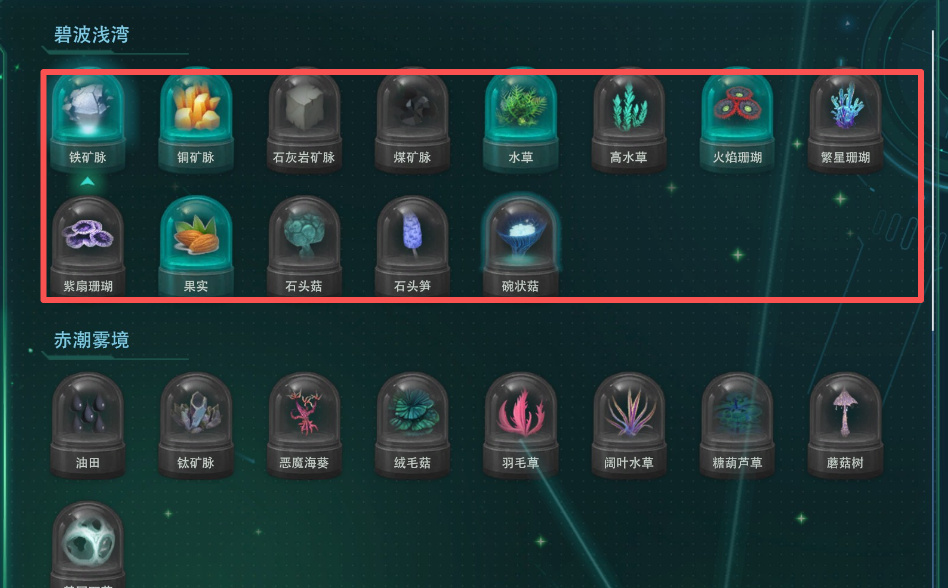948x588 pixels.
Task: Click the 碧波浅湾 region heading
Action: click(x=91, y=34)
